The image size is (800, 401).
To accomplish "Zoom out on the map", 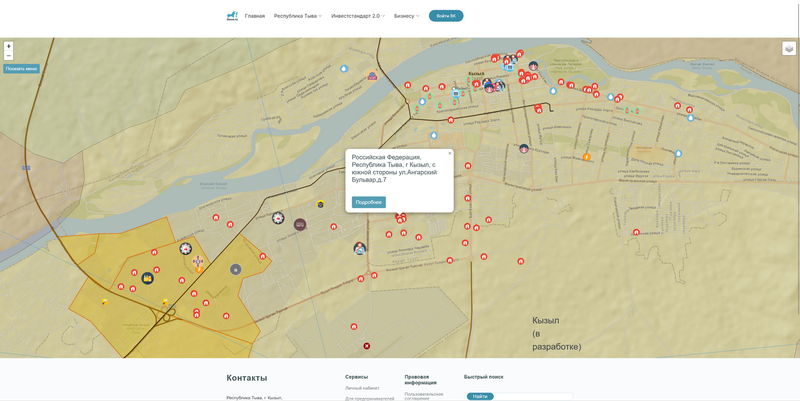I will point(9,56).
